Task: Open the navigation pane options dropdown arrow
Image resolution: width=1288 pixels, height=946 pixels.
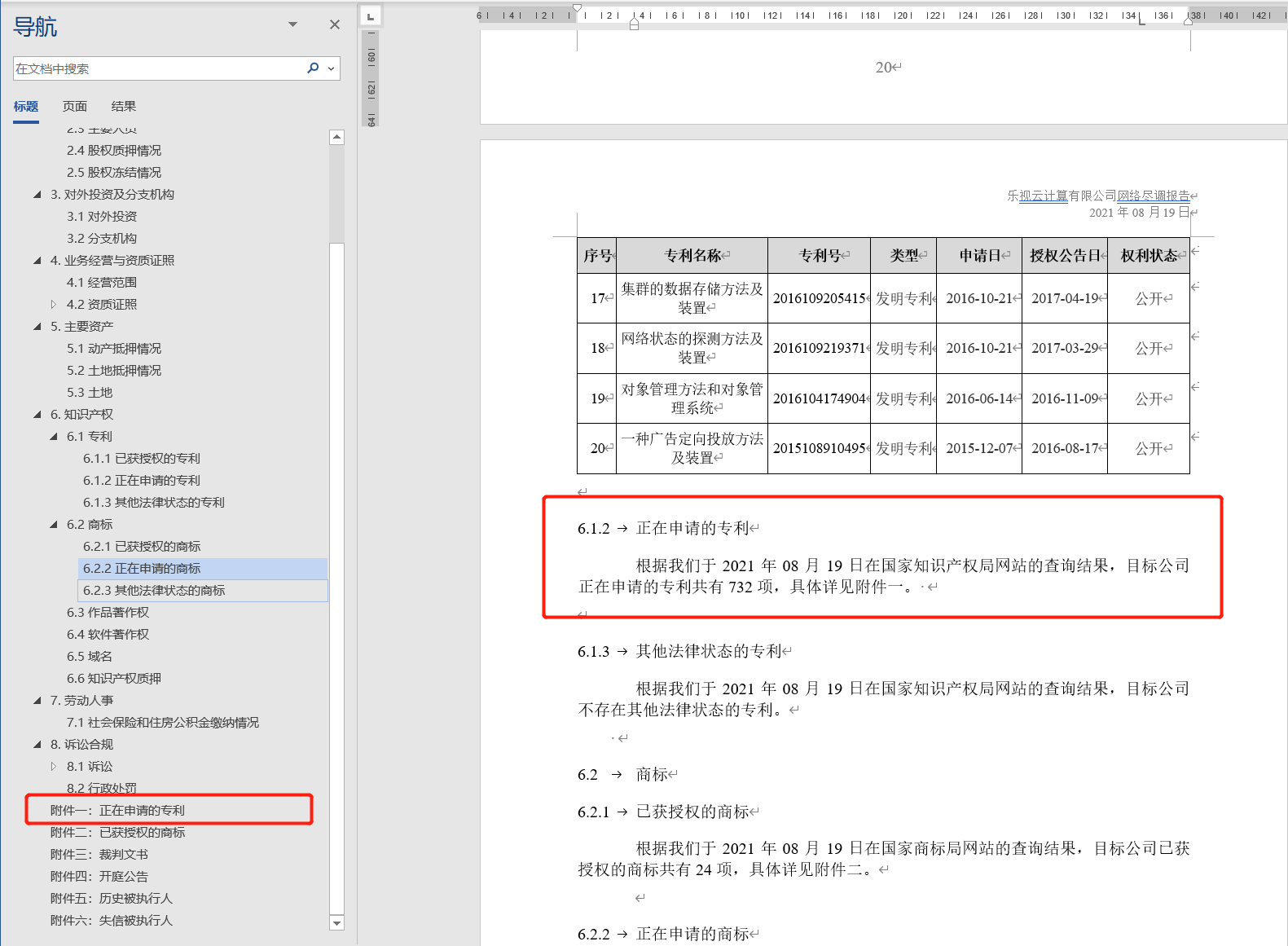Action: click(x=292, y=24)
